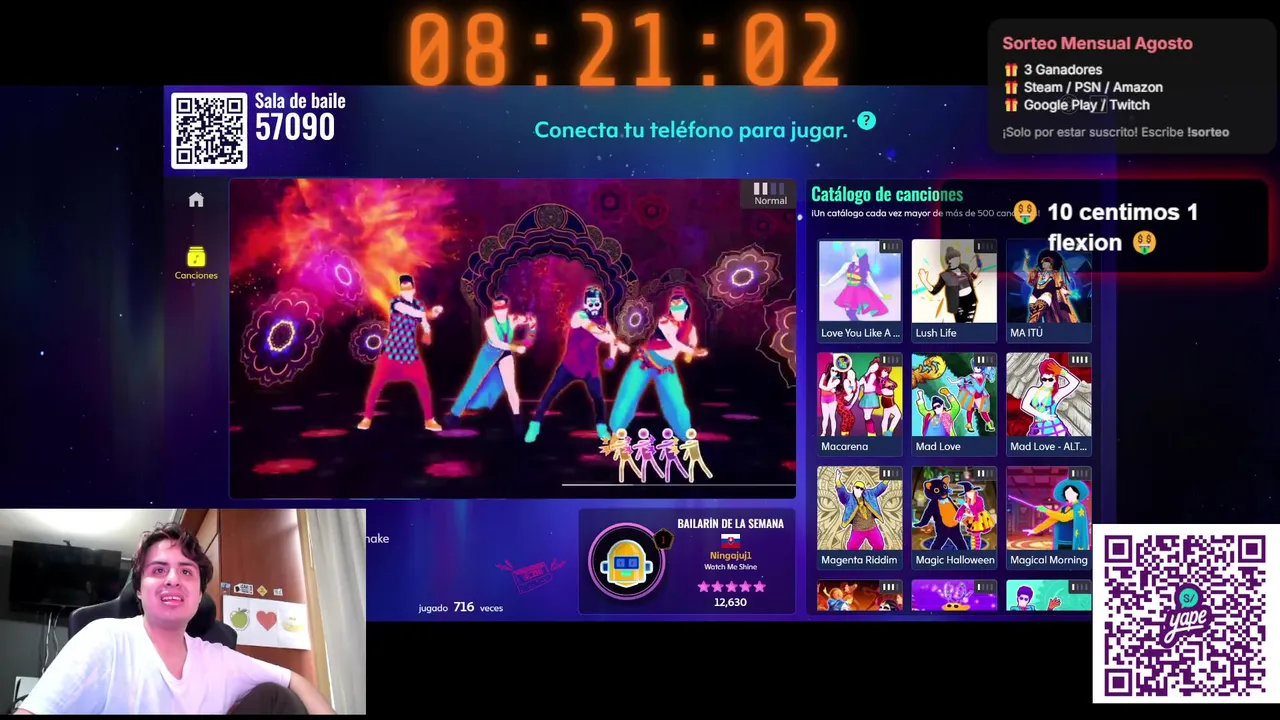Select the MA ITÚ song thumbnail

point(1049,282)
